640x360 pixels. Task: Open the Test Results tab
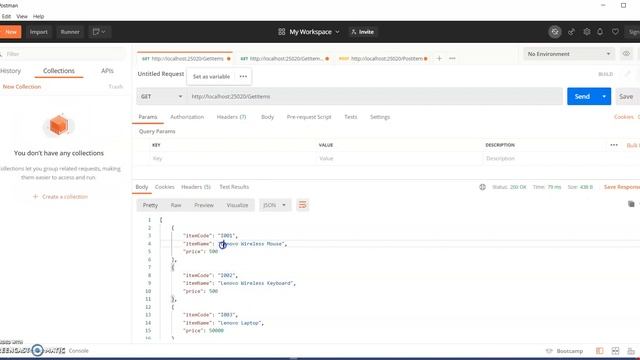[x=234, y=187]
